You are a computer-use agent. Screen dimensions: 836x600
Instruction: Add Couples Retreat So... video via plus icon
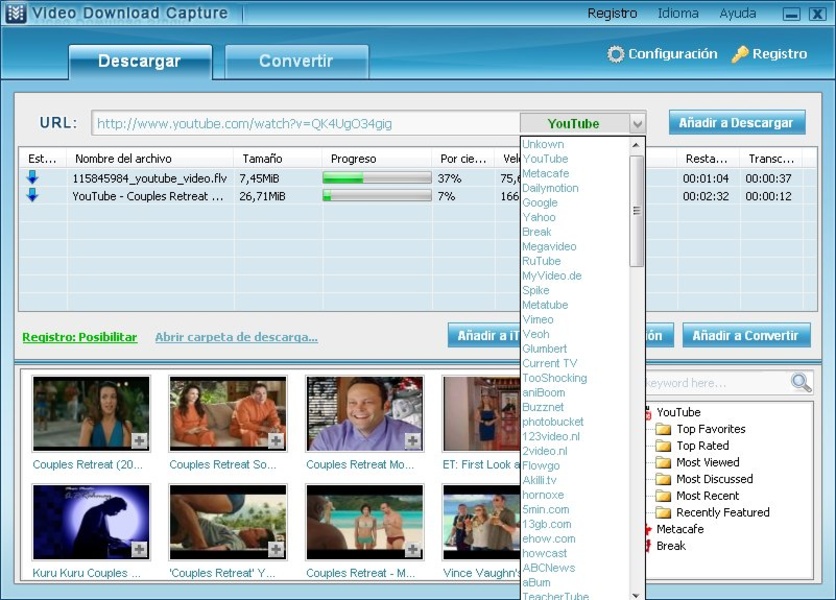276,441
